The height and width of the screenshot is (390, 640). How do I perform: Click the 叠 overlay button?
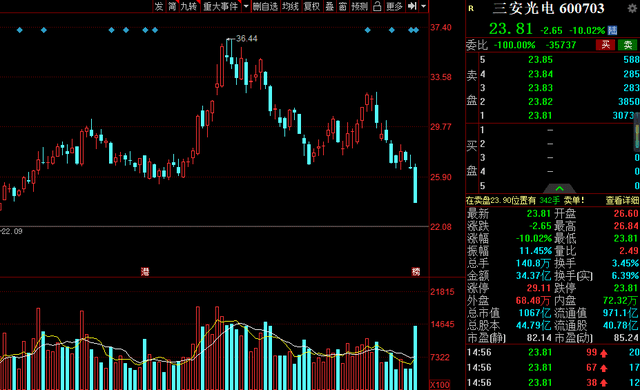(329, 6)
